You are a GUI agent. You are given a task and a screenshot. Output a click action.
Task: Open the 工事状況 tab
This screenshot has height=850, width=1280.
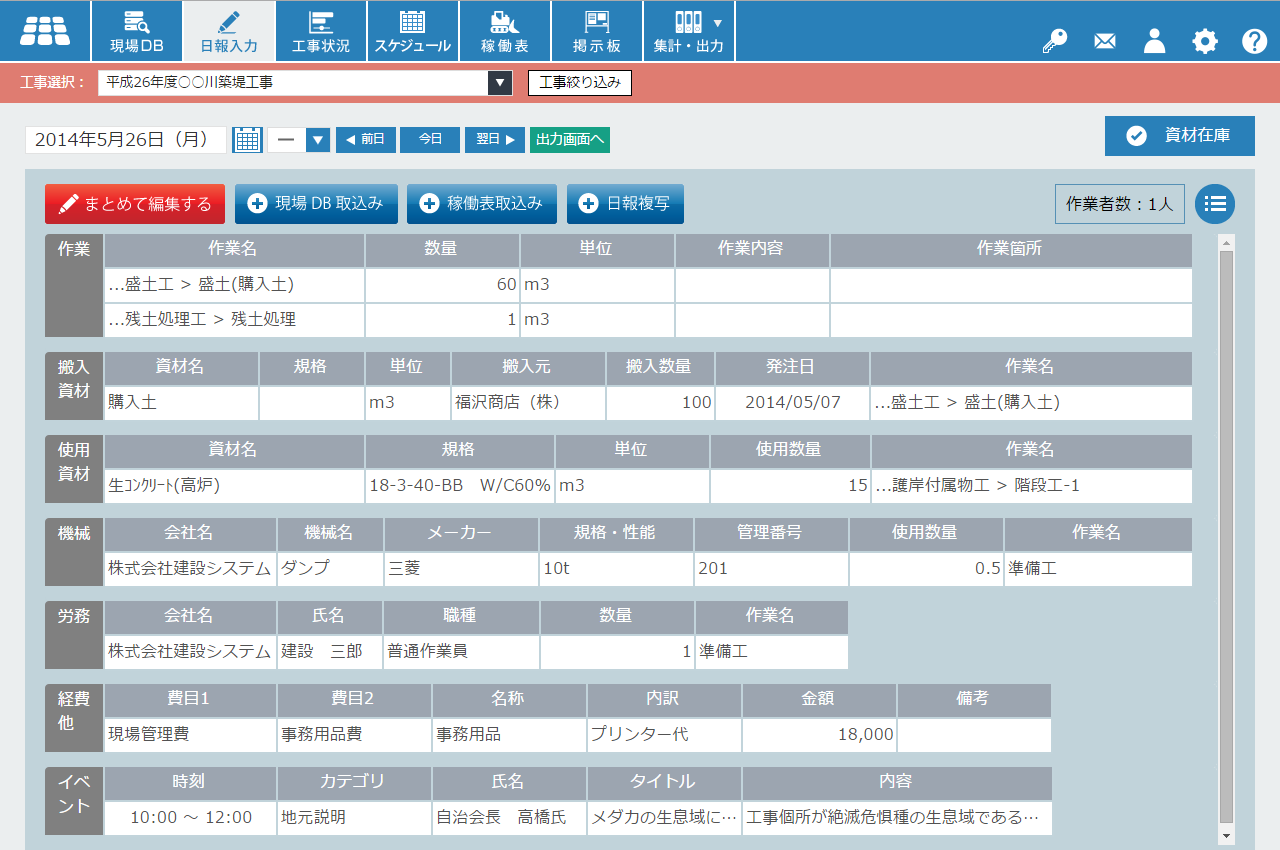click(x=321, y=31)
